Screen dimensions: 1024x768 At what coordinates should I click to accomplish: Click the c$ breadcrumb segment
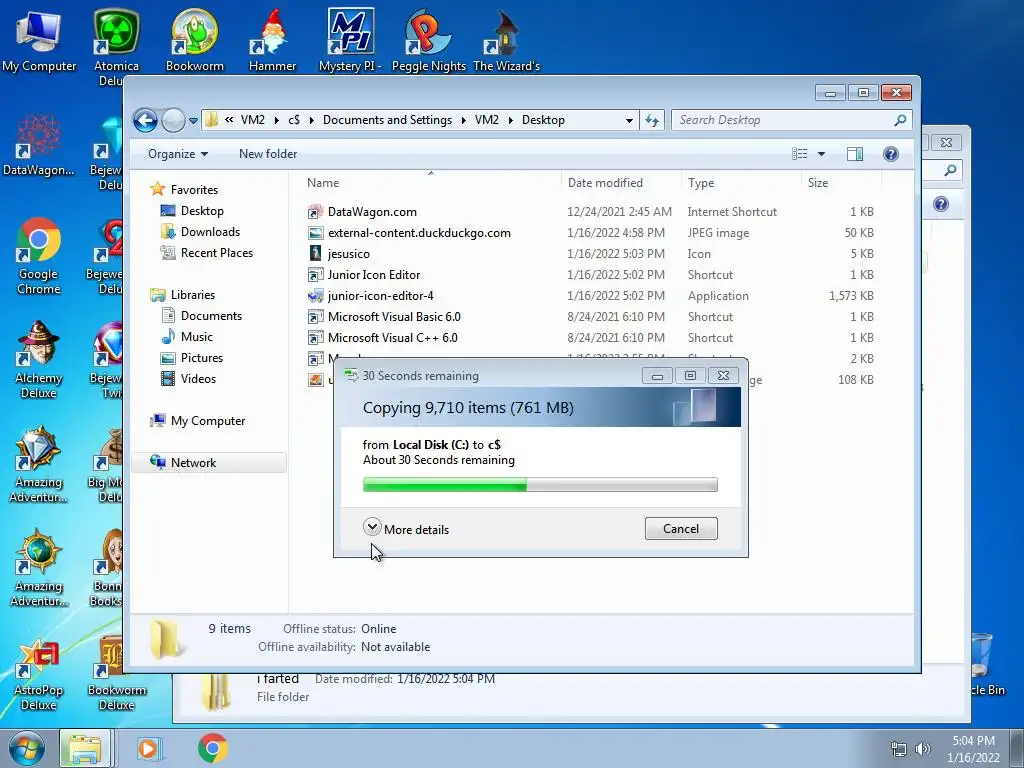tap(294, 120)
